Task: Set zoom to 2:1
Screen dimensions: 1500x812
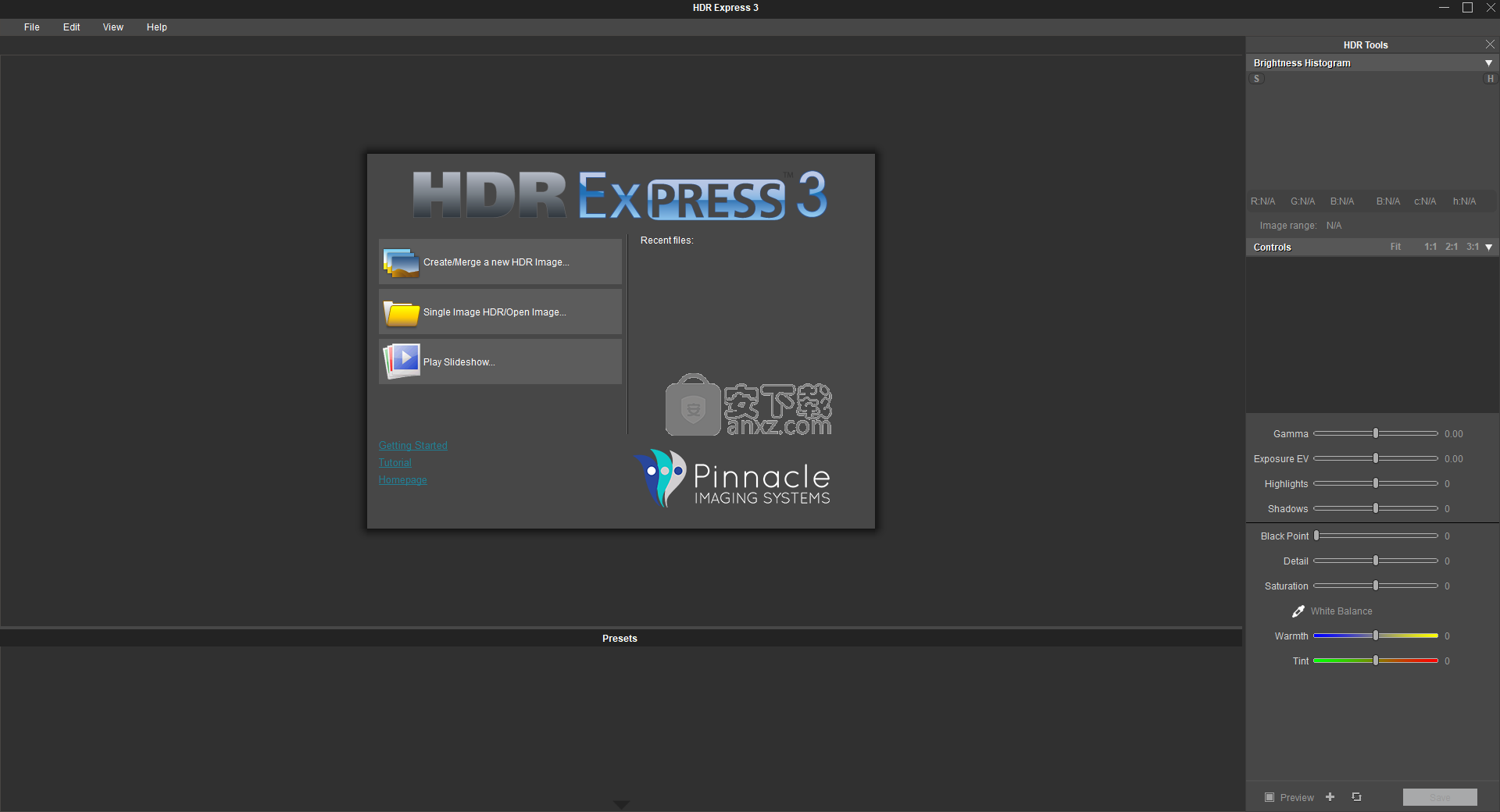Action: coord(1452,247)
